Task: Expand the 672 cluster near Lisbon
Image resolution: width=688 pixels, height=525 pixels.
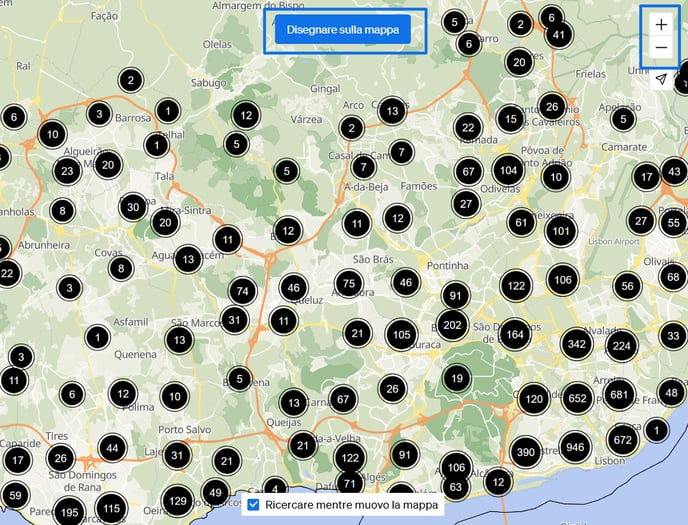Action: click(622, 439)
